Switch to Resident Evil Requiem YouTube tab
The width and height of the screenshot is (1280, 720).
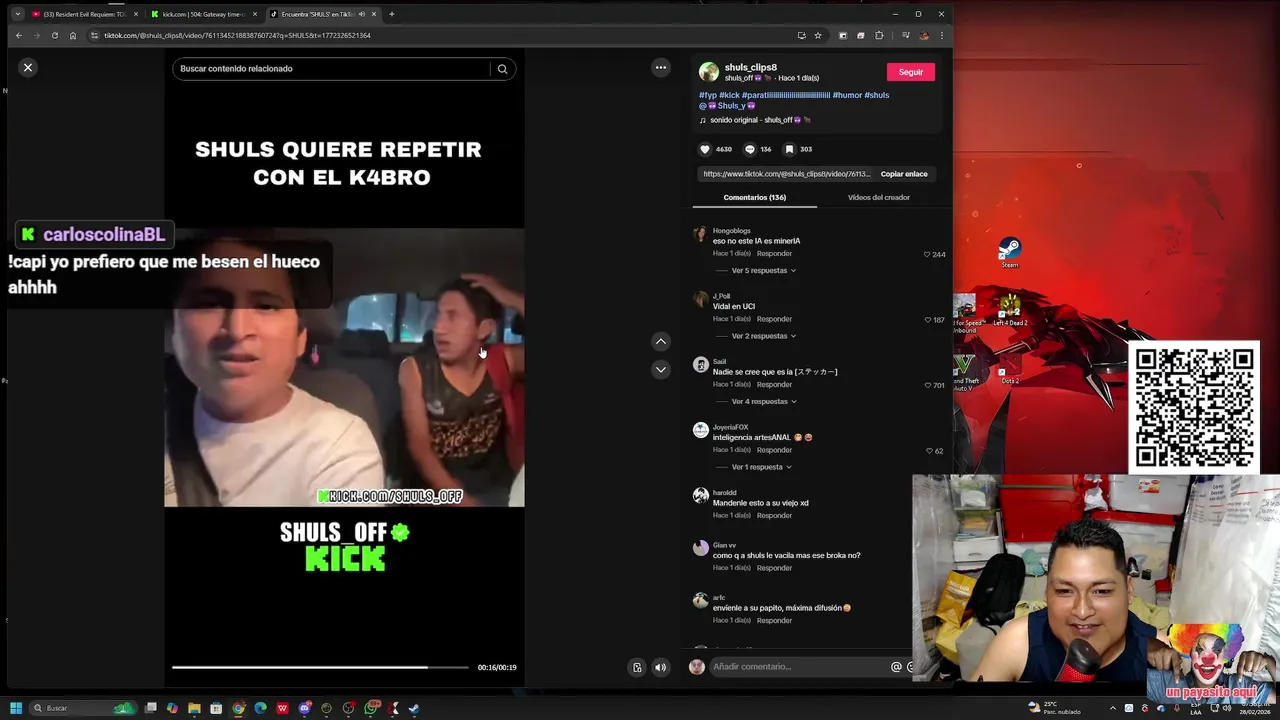pyautogui.click(x=84, y=14)
